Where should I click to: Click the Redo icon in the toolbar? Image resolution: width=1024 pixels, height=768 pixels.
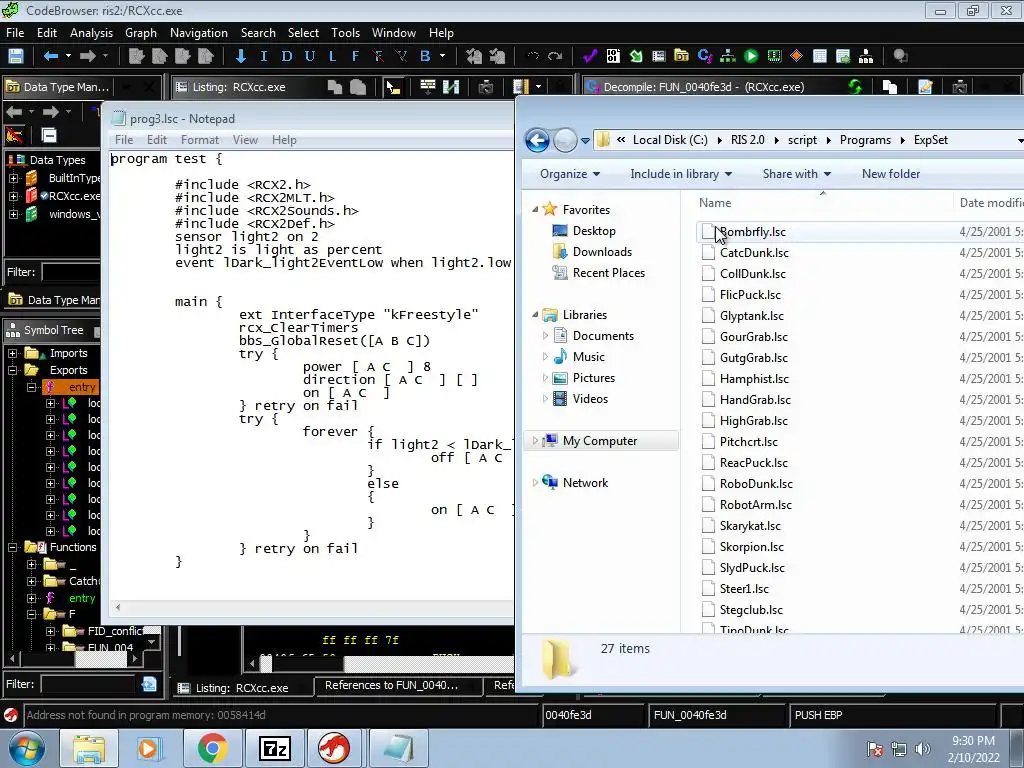point(555,56)
